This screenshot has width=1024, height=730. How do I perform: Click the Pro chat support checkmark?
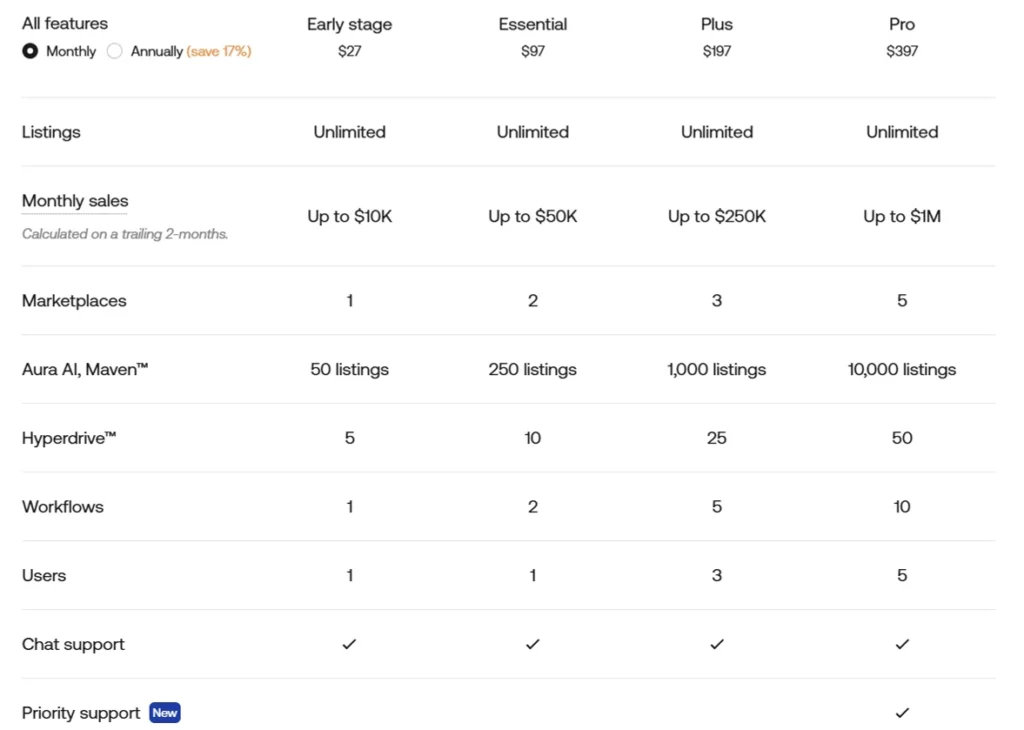pyautogui.click(x=901, y=644)
